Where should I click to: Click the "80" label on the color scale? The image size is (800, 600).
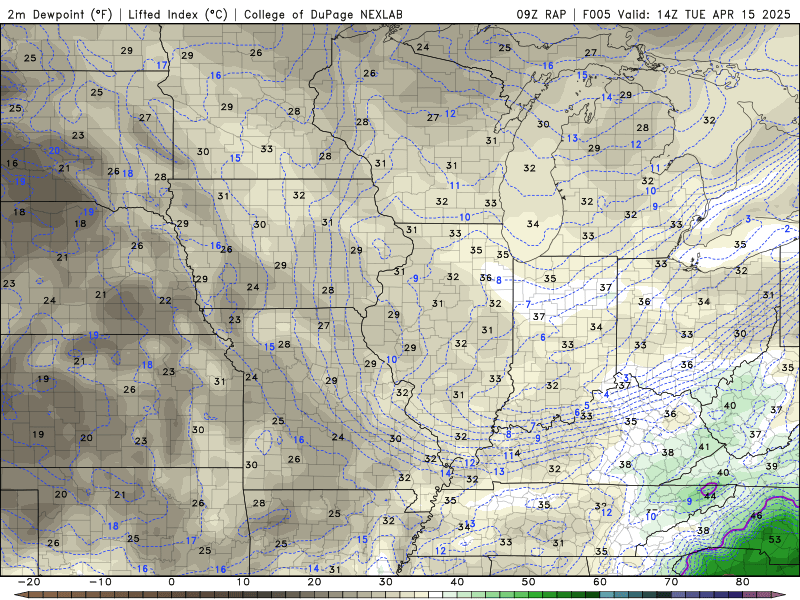coord(743,582)
